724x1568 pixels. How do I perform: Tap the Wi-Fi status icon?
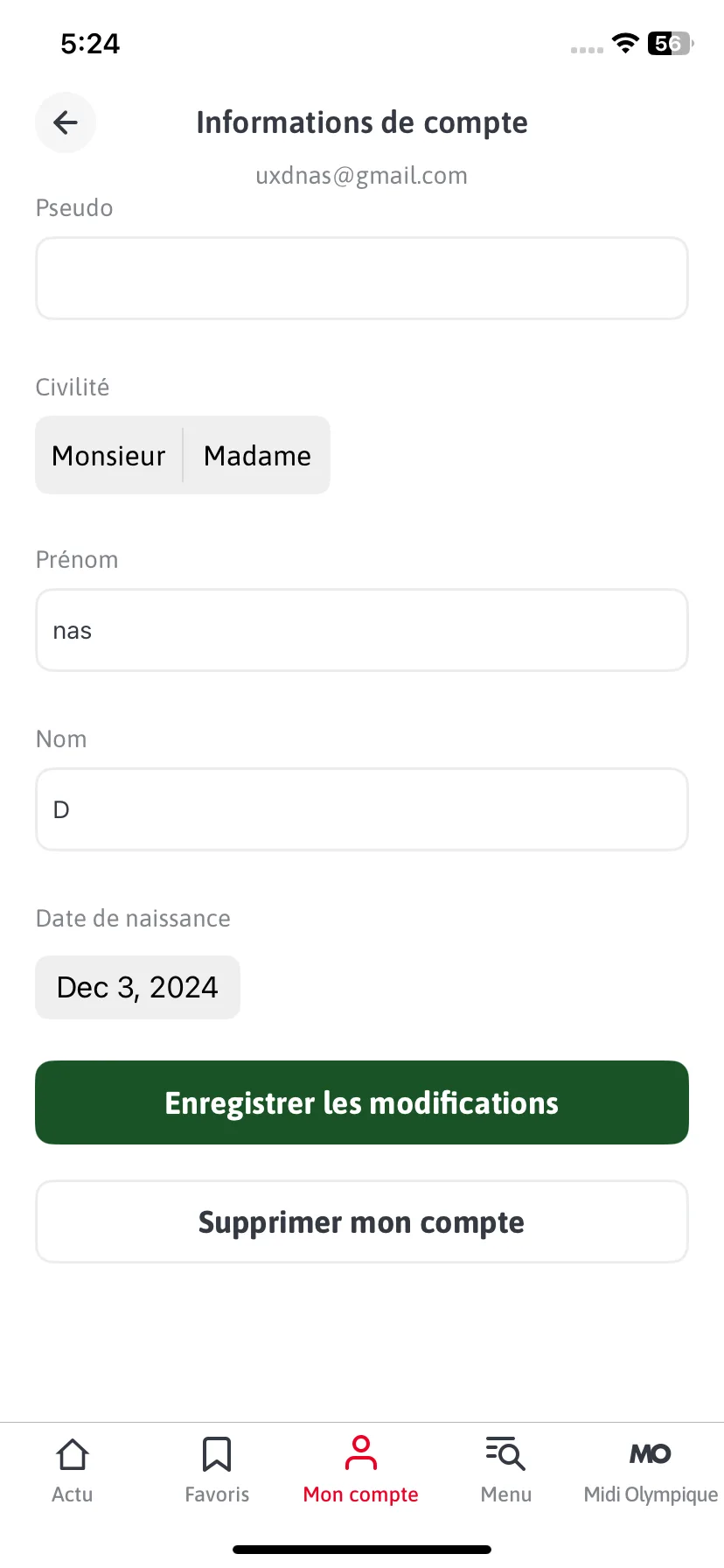625,43
